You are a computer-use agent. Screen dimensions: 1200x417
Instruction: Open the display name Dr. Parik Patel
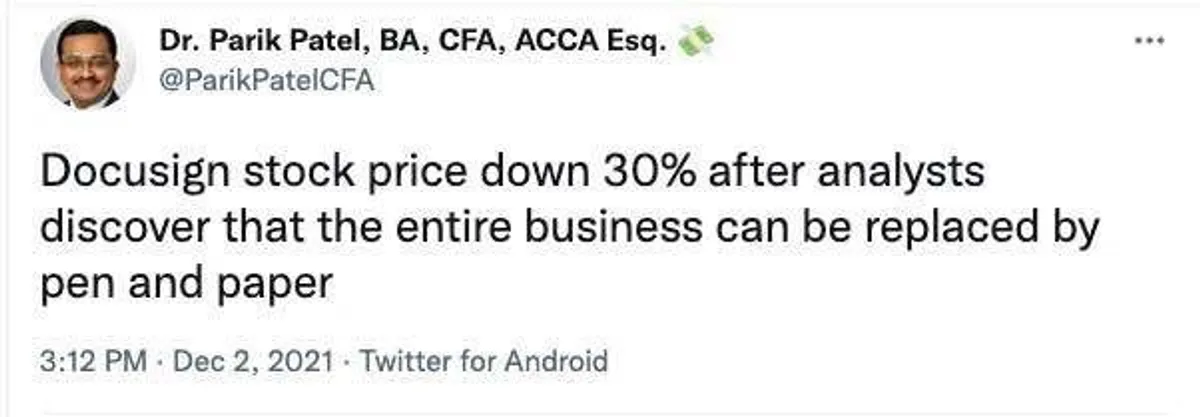[263, 44]
